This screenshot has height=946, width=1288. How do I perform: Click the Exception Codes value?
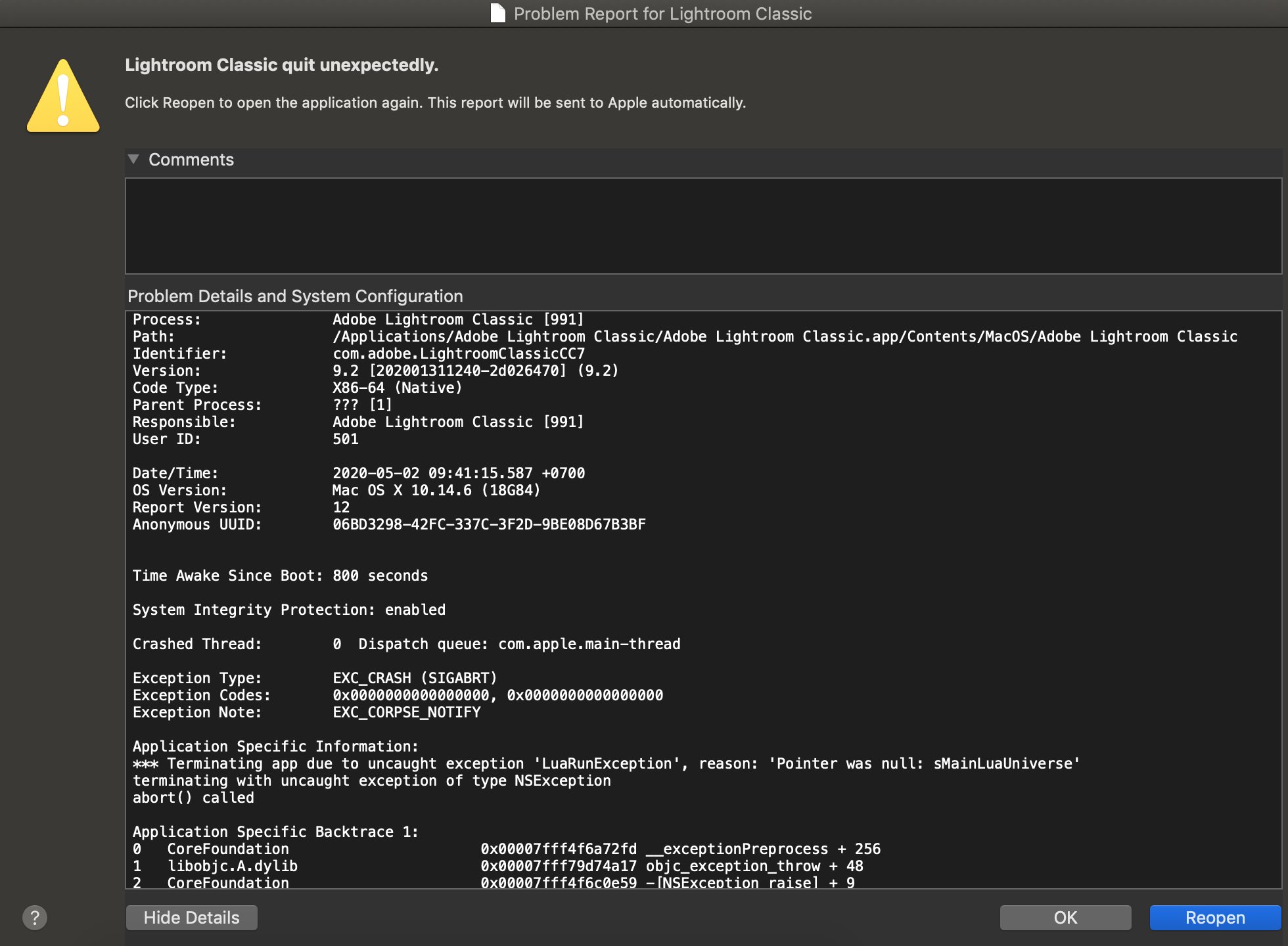click(497, 695)
